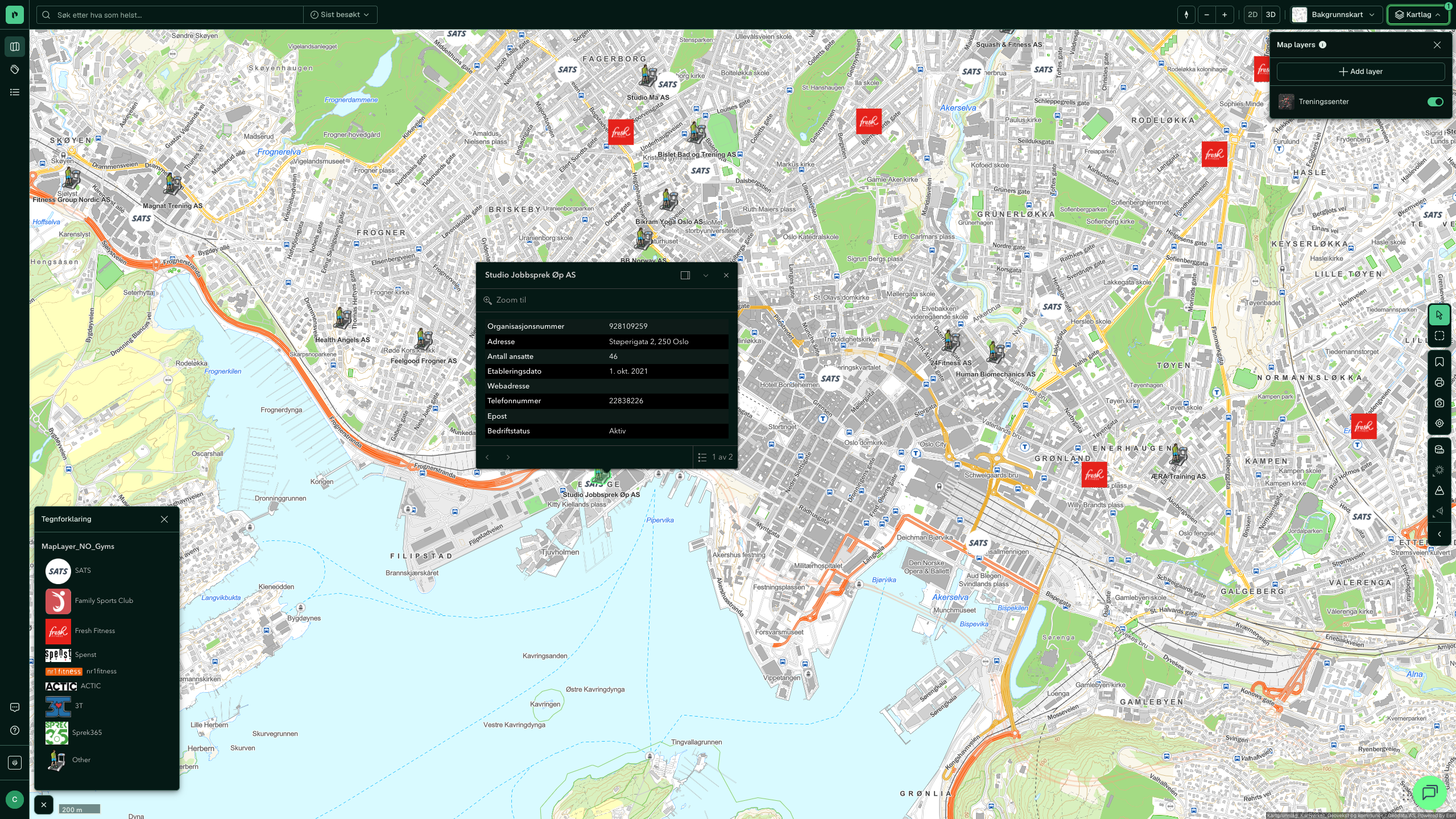Screen dimensions: 1456x819
Task: Activate the rectangle selection tool
Action: point(1440,336)
